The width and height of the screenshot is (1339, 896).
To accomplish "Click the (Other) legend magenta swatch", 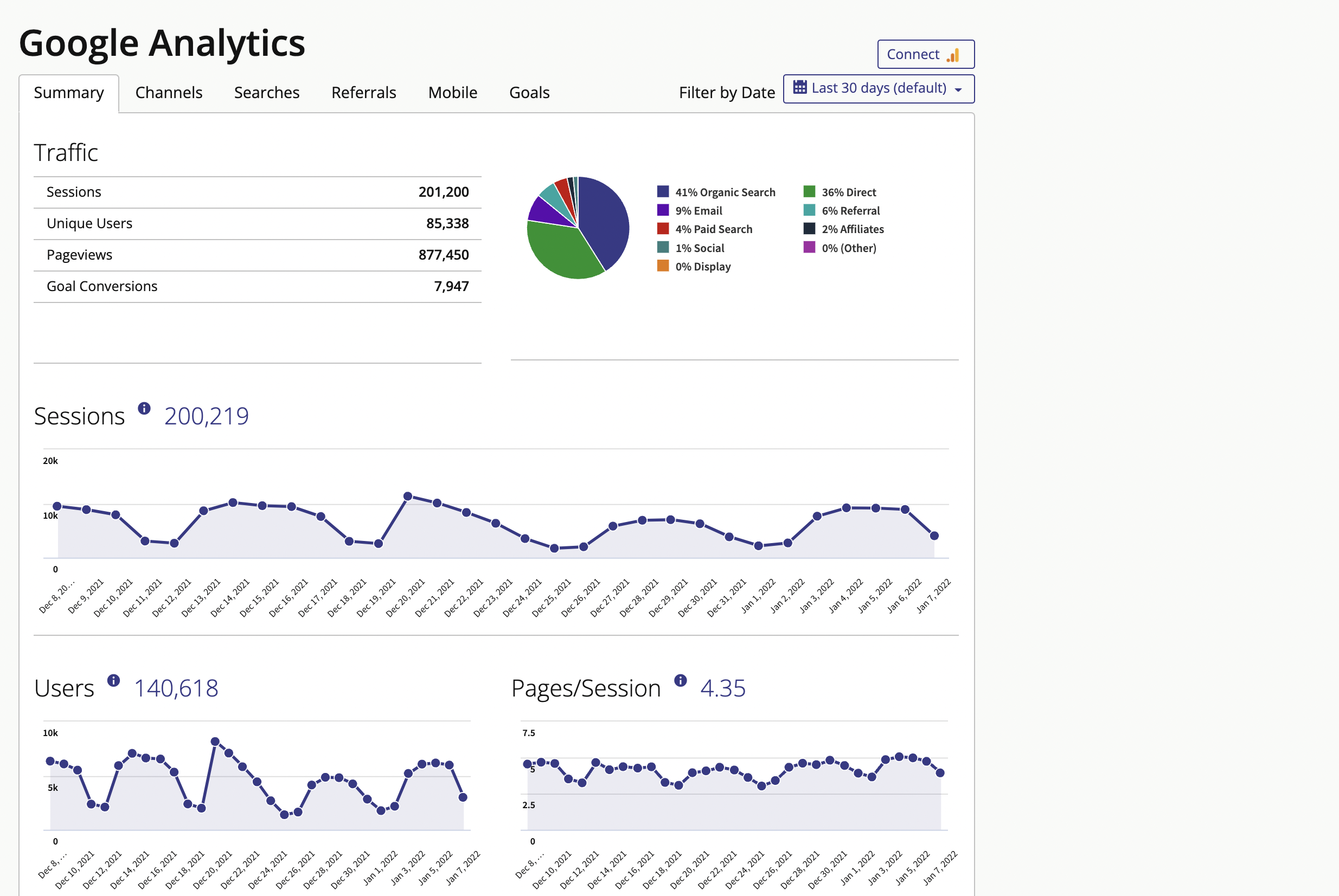I will pyautogui.click(x=809, y=247).
